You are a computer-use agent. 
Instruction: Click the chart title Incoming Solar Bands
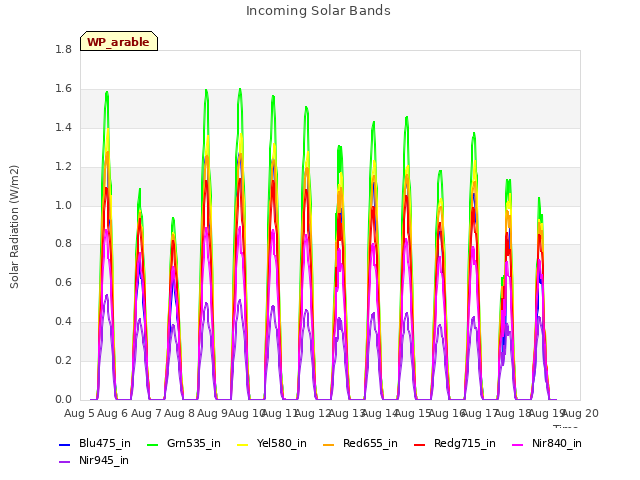tap(318, 11)
